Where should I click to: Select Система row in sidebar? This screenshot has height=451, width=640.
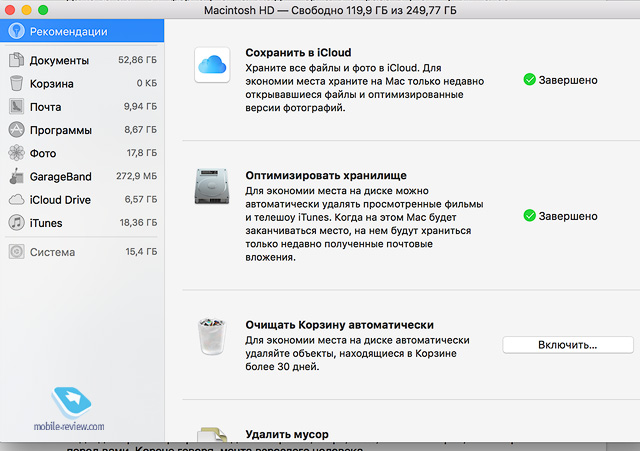pyautogui.click(x=82, y=252)
